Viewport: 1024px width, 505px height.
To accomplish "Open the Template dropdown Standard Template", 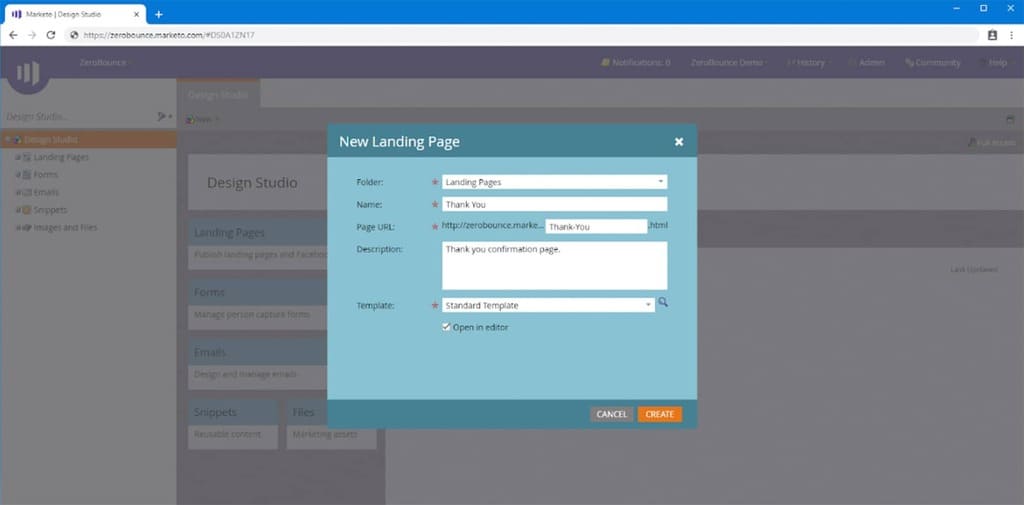I will tap(548, 305).
